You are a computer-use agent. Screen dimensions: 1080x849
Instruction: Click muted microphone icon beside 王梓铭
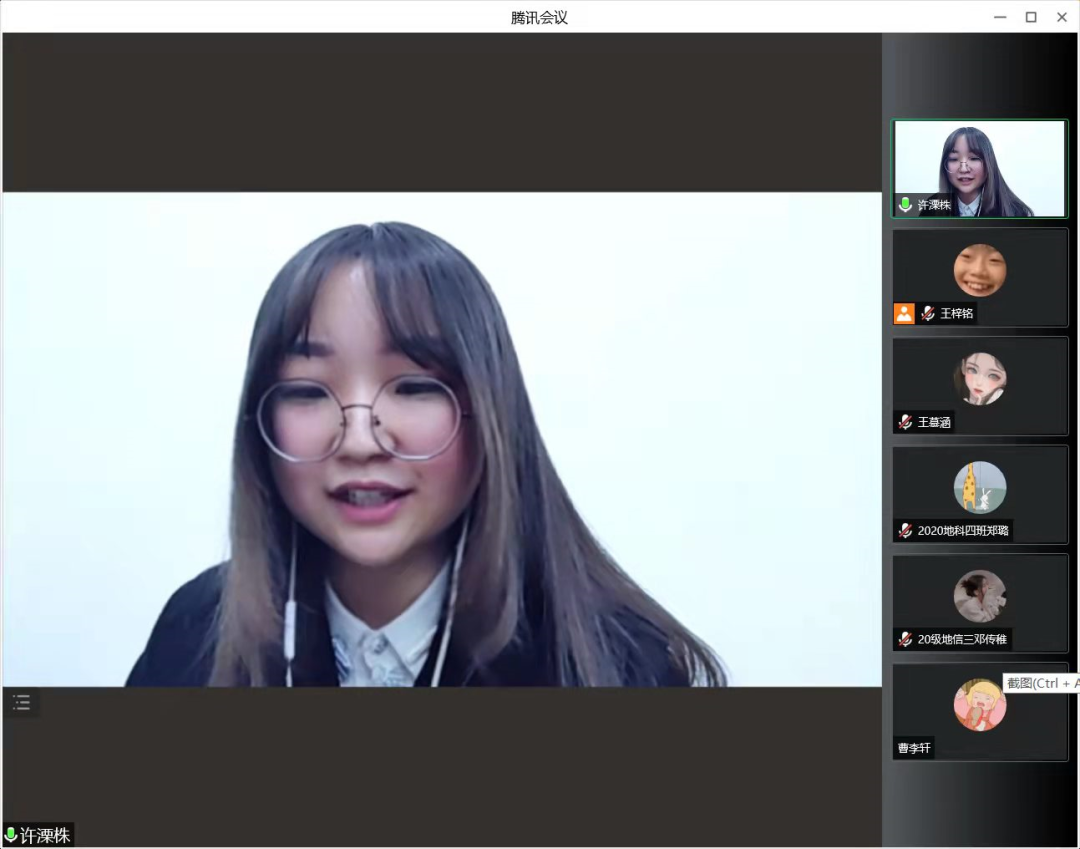928,313
